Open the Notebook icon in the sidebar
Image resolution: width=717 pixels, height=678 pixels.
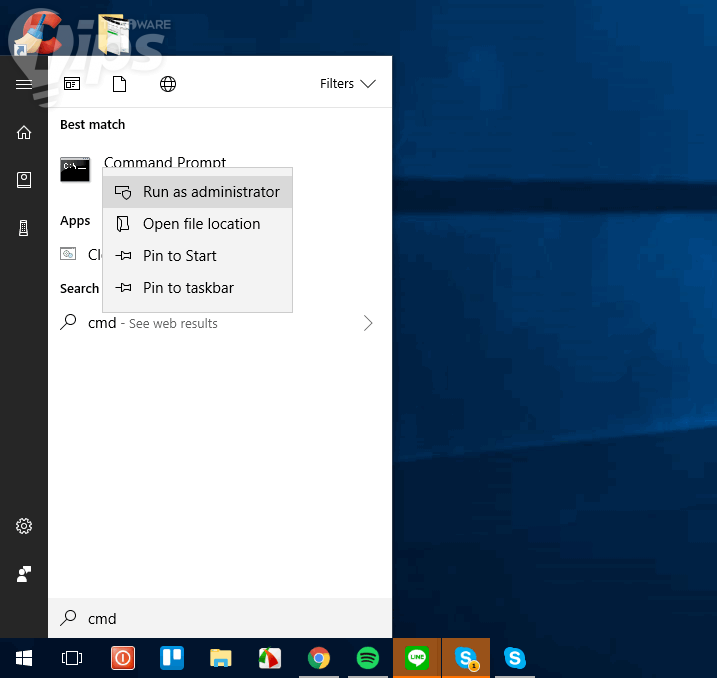24,180
